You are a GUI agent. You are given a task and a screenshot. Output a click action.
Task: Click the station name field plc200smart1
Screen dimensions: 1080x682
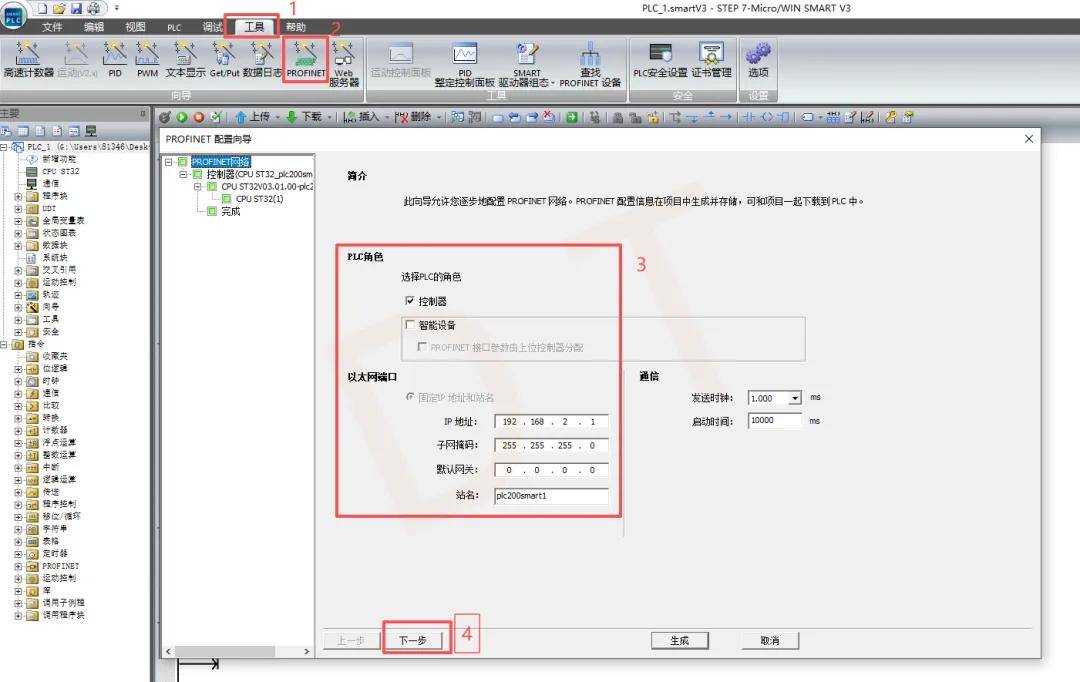coord(551,496)
